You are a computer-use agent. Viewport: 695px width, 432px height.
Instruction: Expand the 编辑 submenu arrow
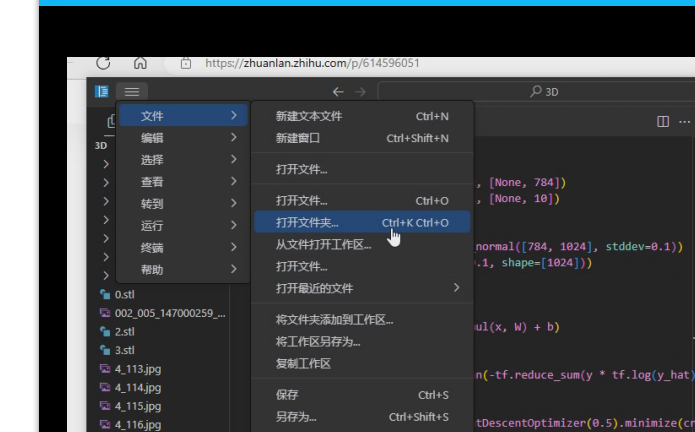[x=234, y=137]
